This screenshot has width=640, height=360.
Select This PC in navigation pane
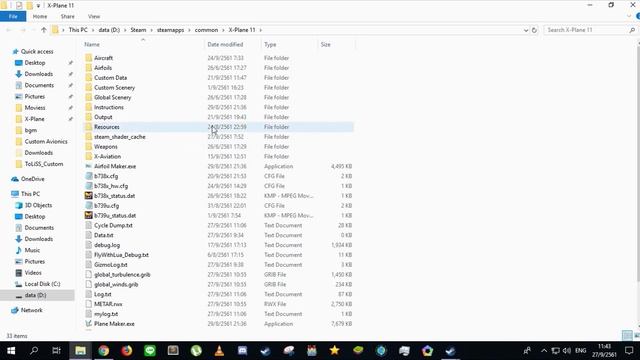(x=30, y=194)
